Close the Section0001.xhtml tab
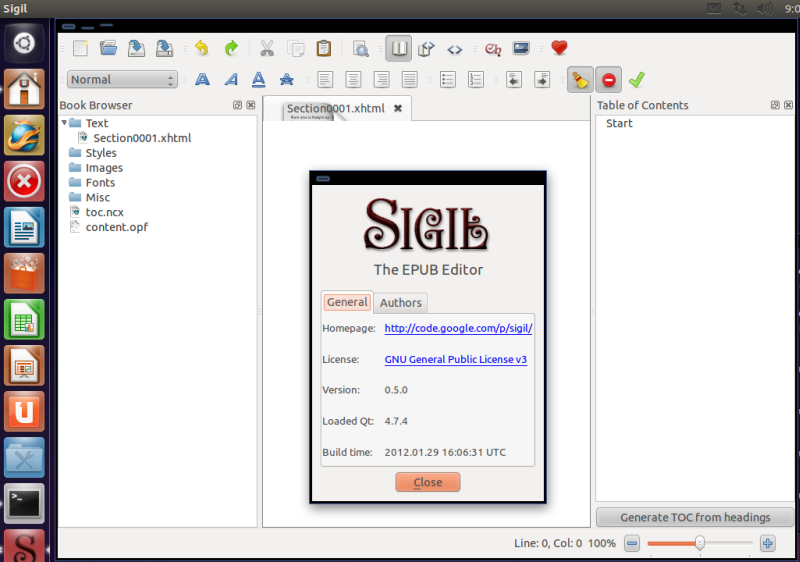Image resolution: width=800 pixels, height=562 pixels. click(x=398, y=108)
